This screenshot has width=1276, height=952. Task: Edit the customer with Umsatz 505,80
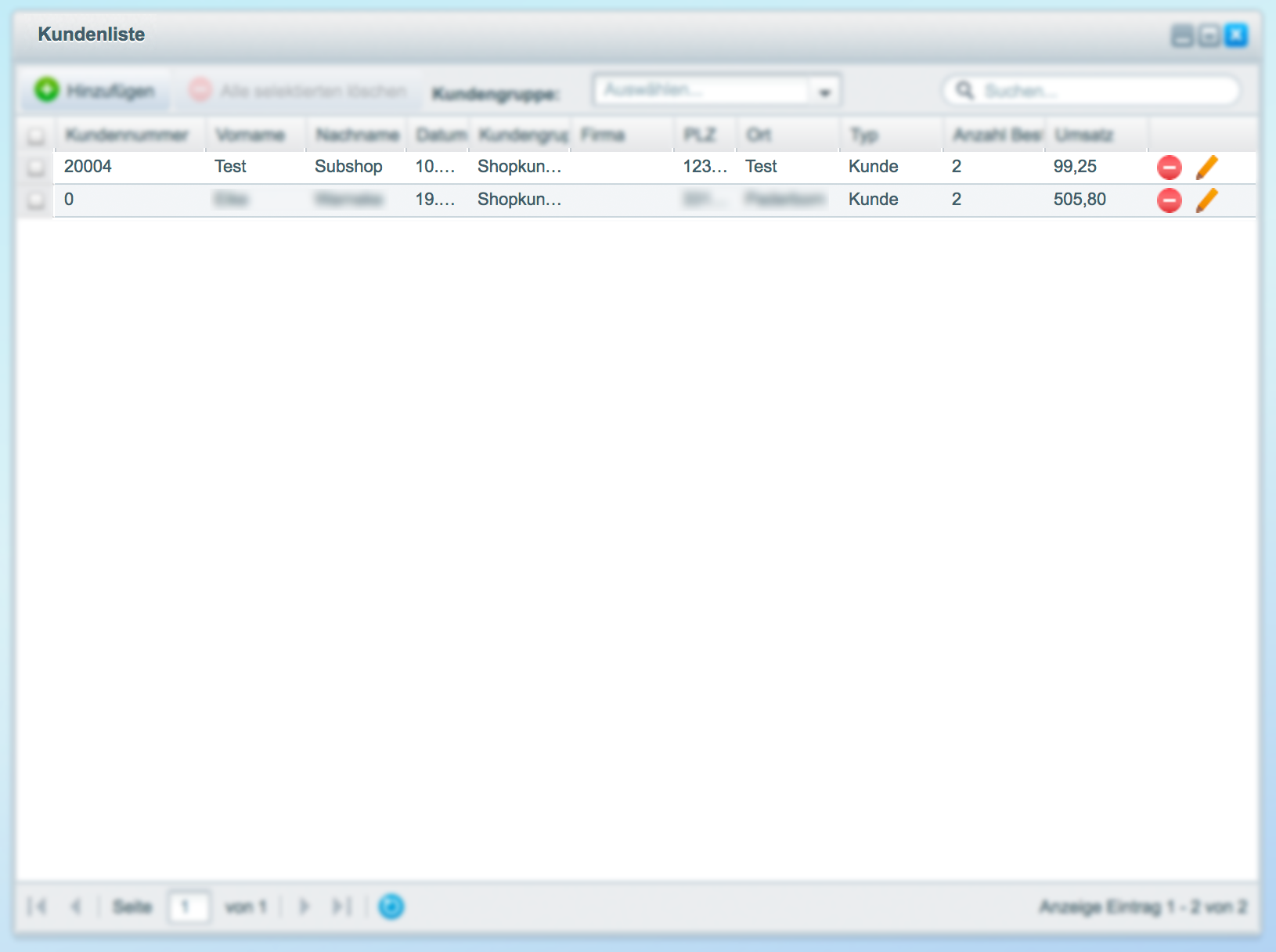click(x=1207, y=200)
